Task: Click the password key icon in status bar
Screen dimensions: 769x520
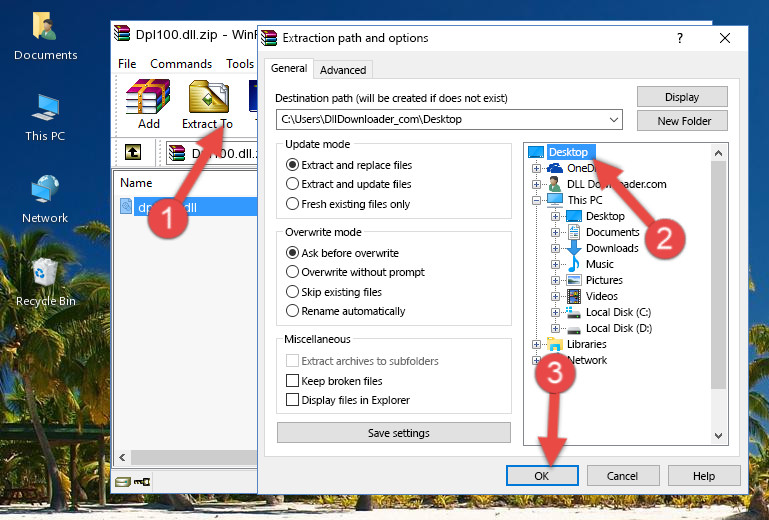Action: [142, 482]
